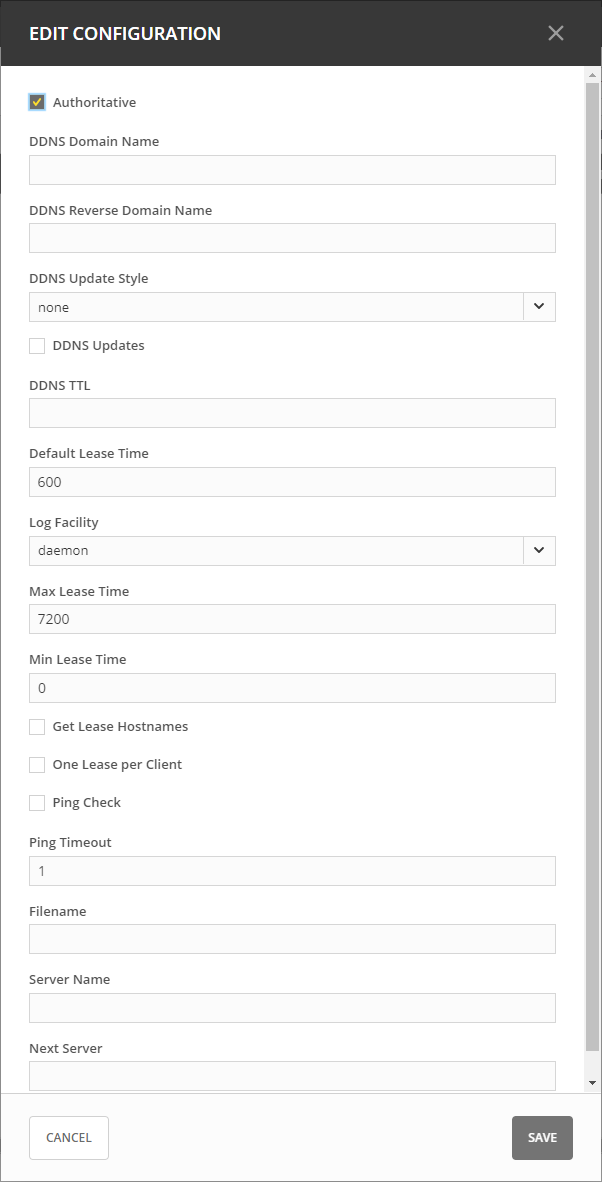Save the configuration changes
Image resolution: width=602 pixels, height=1182 pixels.
click(x=542, y=1138)
